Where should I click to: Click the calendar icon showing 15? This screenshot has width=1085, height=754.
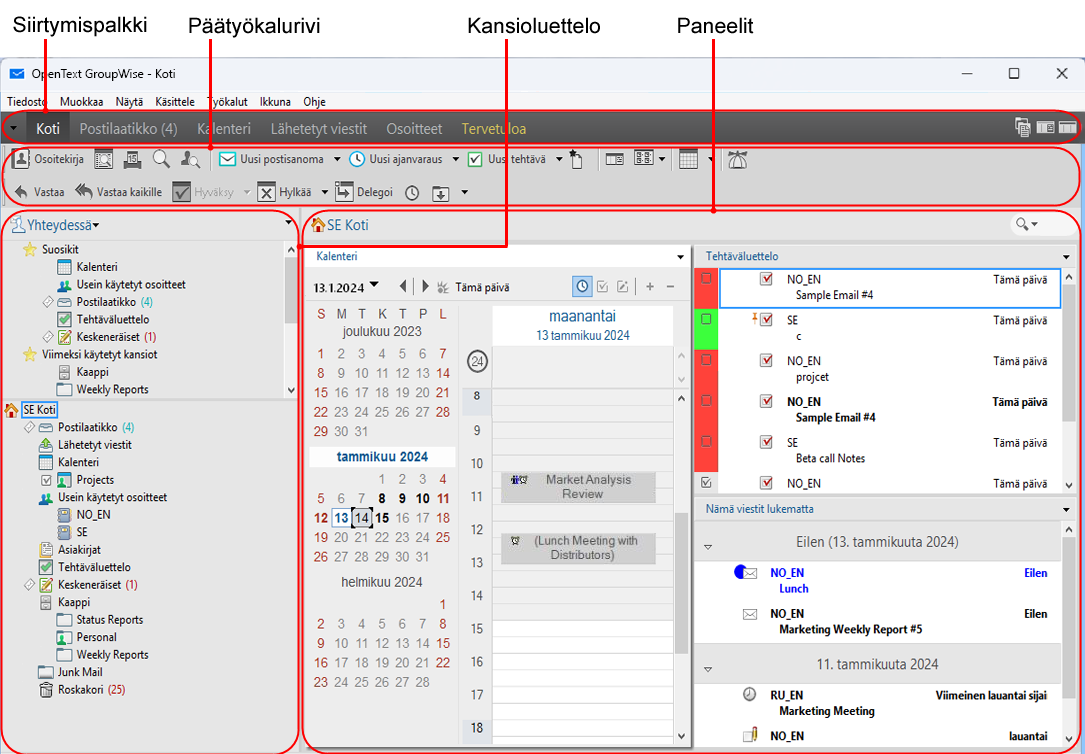tap(132, 160)
